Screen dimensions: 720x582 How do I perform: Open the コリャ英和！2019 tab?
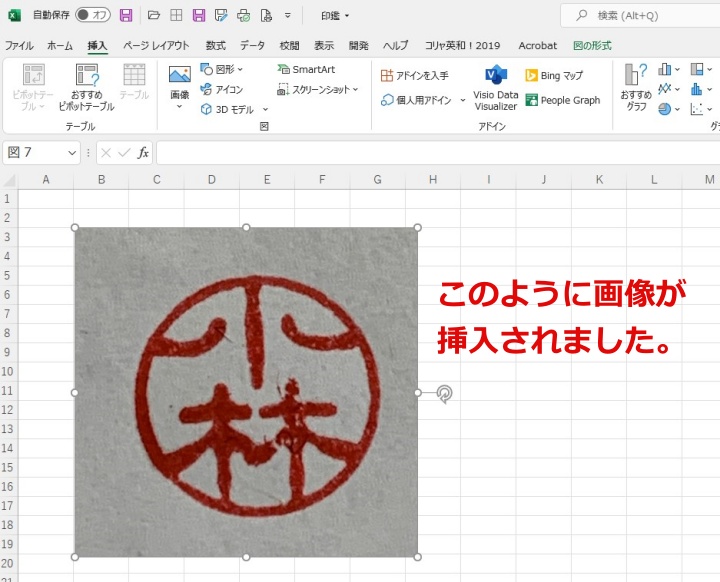tap(462, 45)
